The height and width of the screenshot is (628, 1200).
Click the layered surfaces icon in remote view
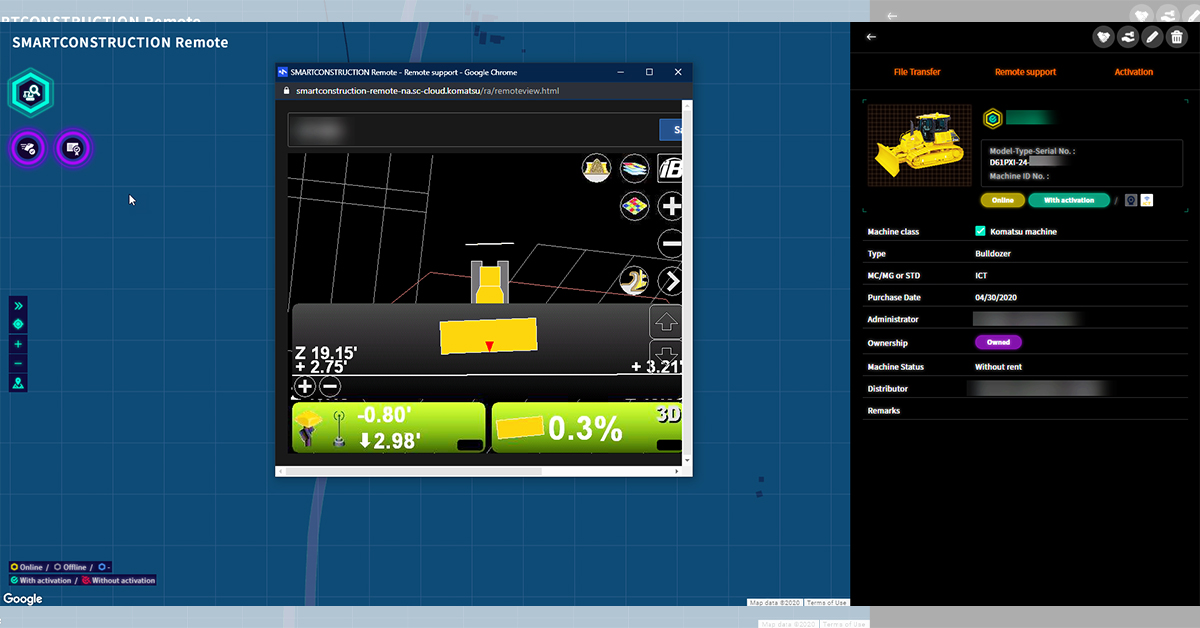click(634, 168)
